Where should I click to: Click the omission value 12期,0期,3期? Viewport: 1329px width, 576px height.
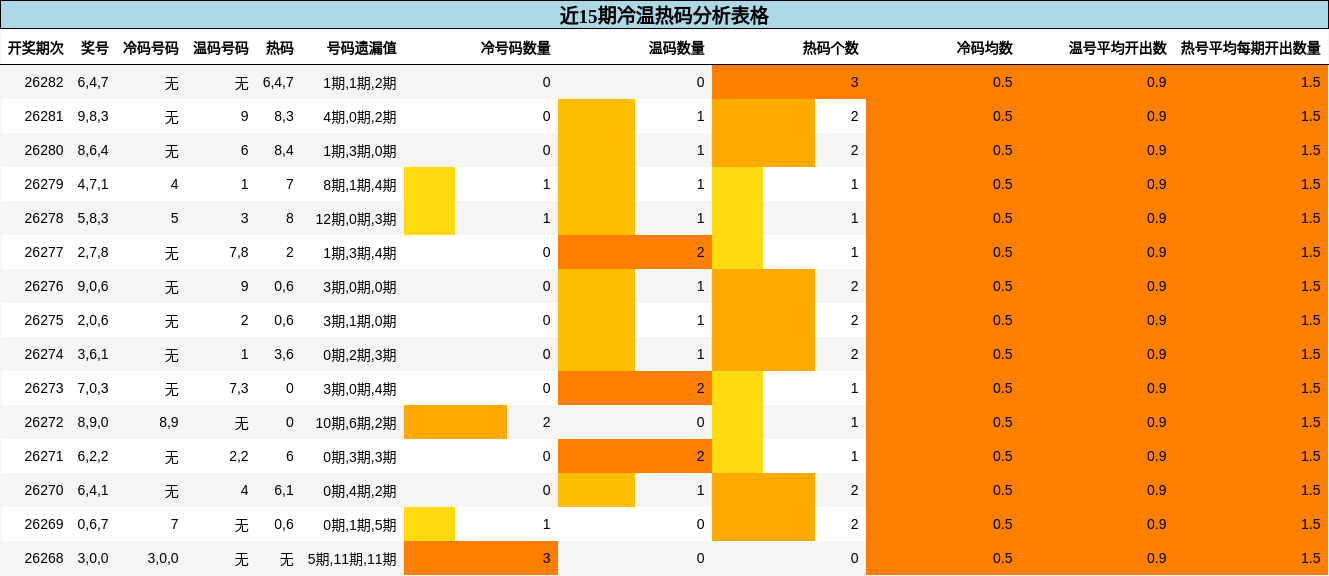point(356,219)
